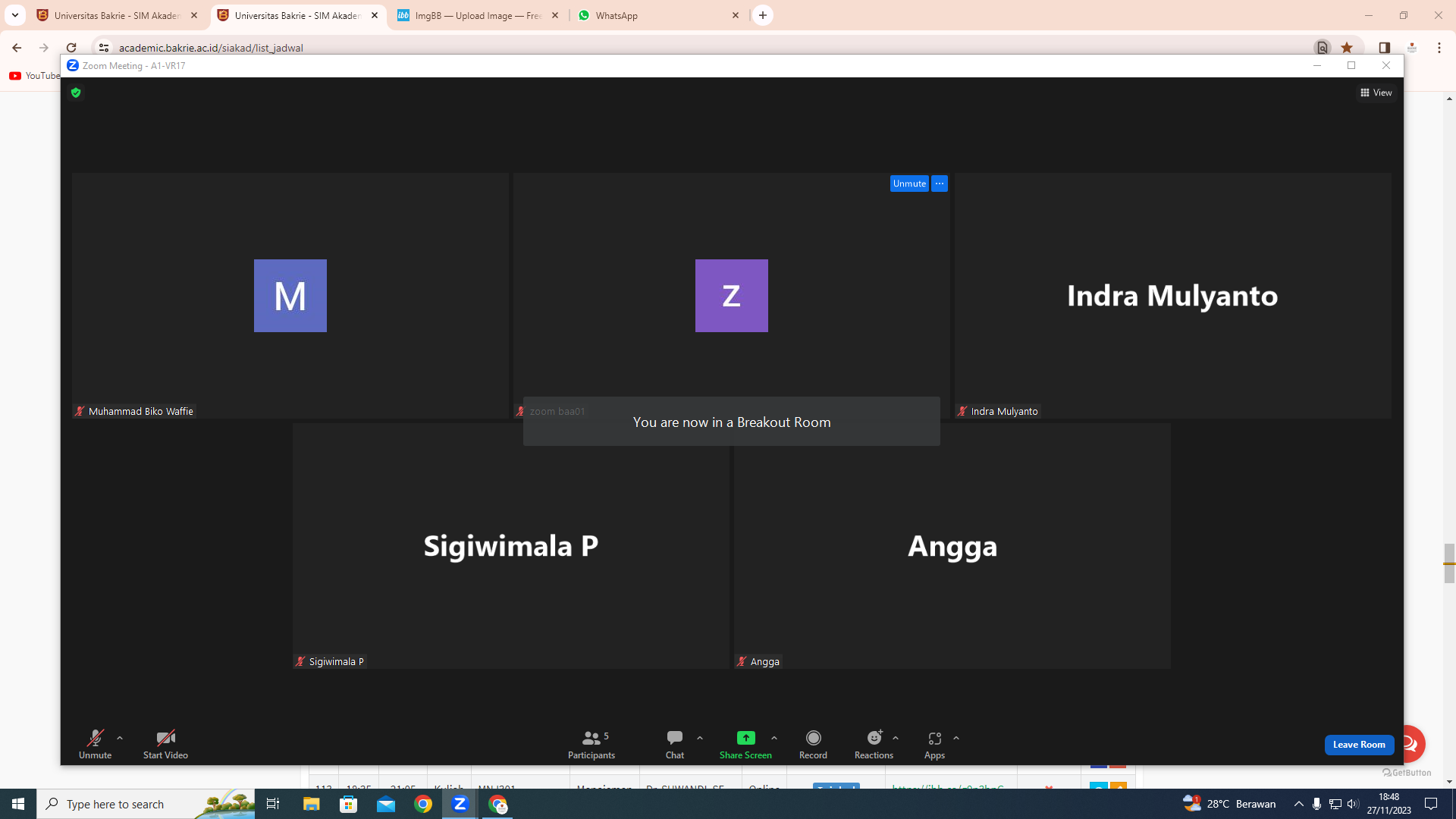Open the Mail app from the taskbar
The width and height of the screenshot is (1456, 819).
tap(386, 804)
